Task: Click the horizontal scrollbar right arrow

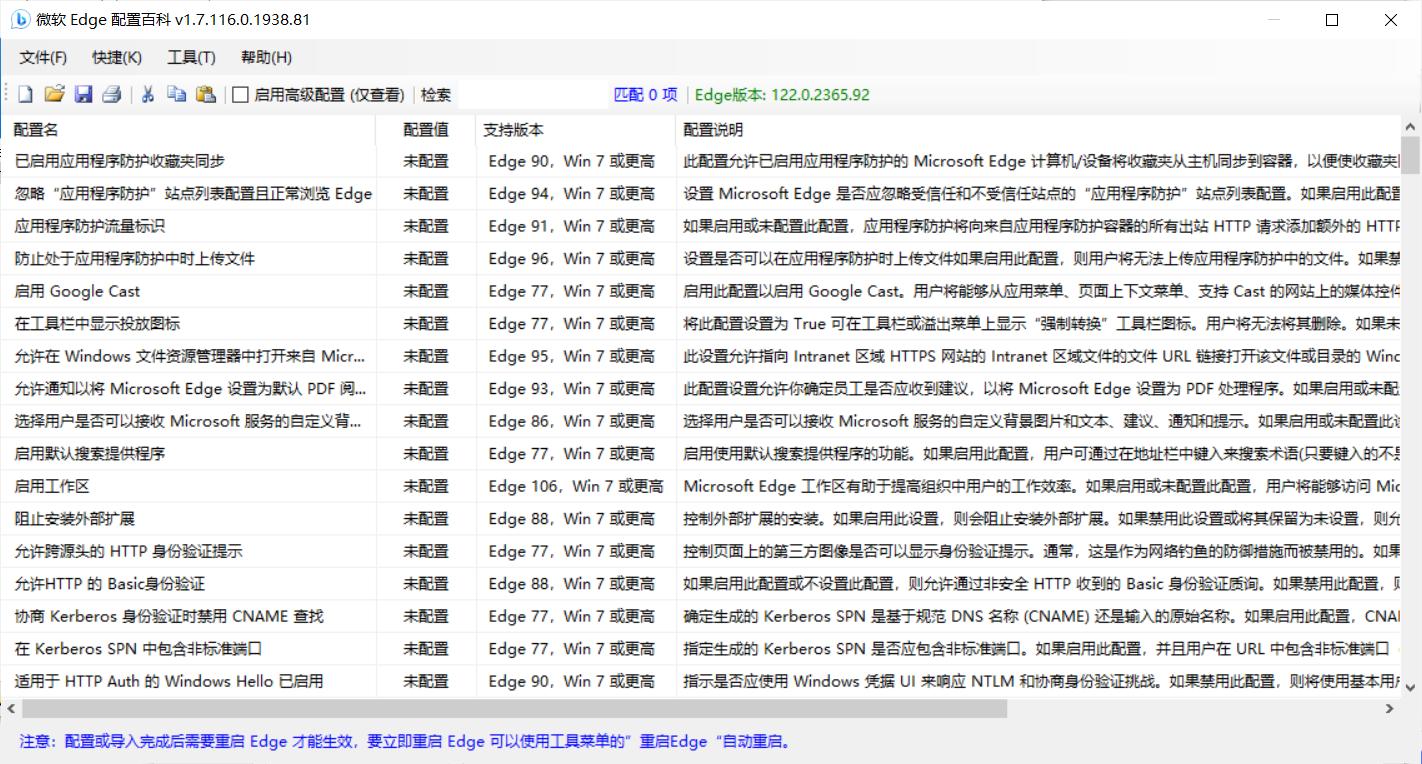Action: pyautogui.click(x=1390, y=709)
